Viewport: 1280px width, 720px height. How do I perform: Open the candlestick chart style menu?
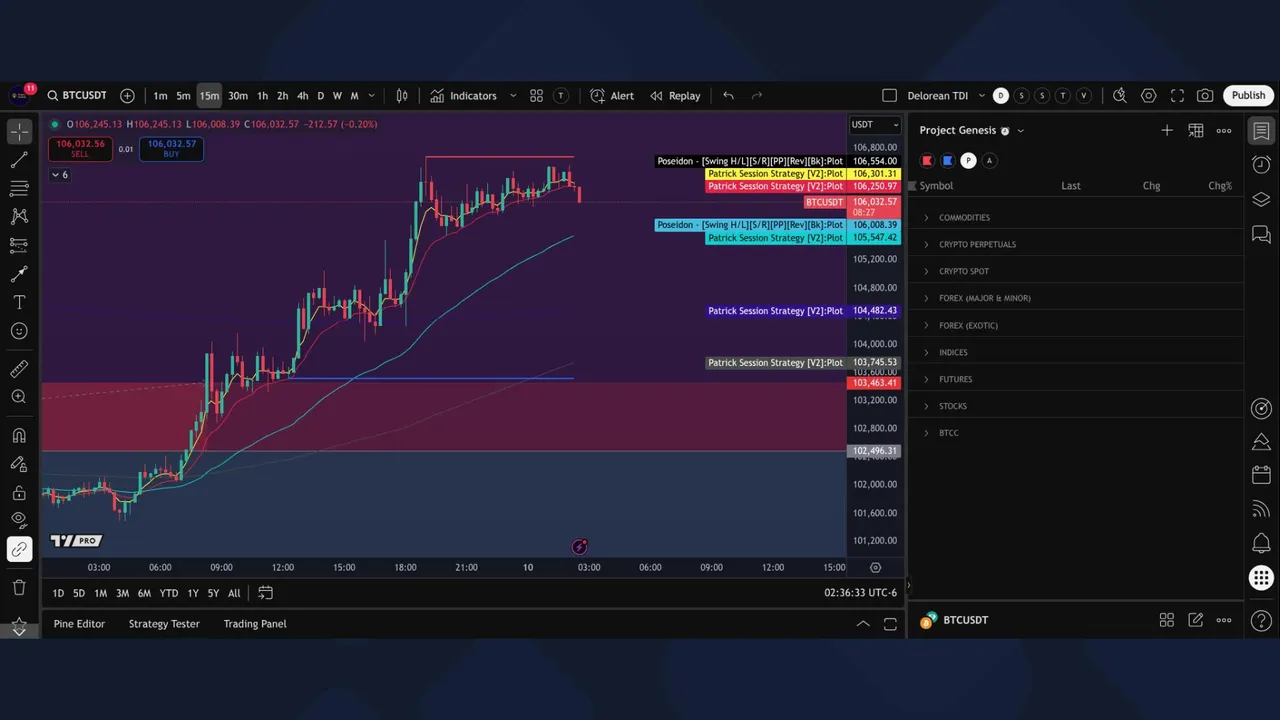tap(402, 96)
